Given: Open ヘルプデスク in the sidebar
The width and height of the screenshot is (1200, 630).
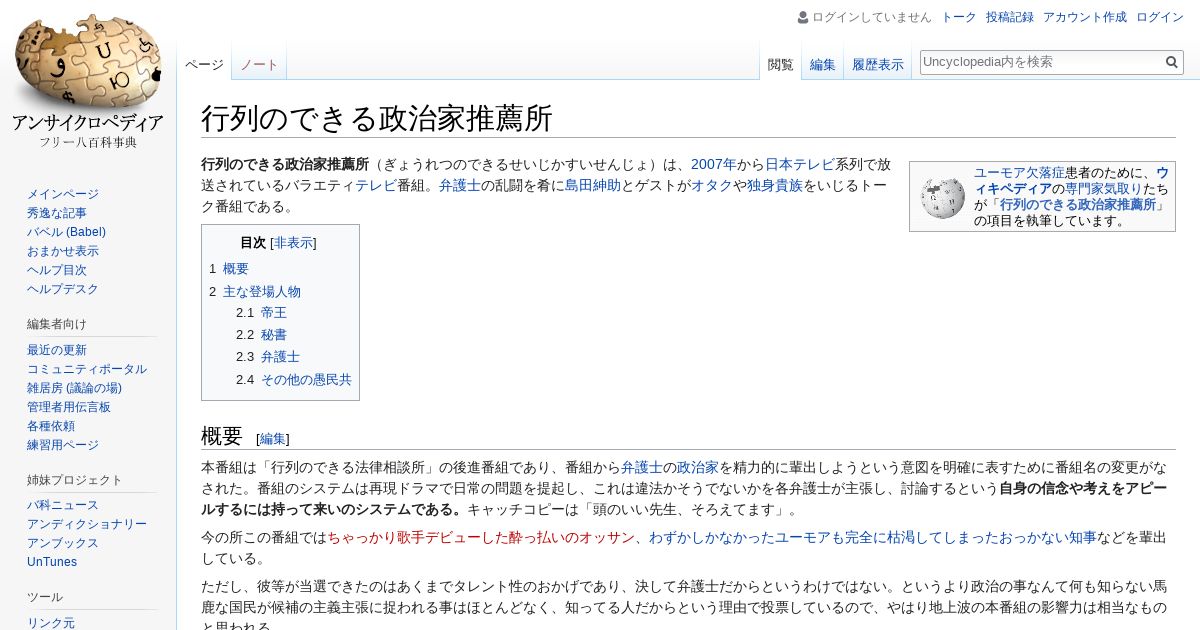Looking at the screenshot, I should 63,289.
